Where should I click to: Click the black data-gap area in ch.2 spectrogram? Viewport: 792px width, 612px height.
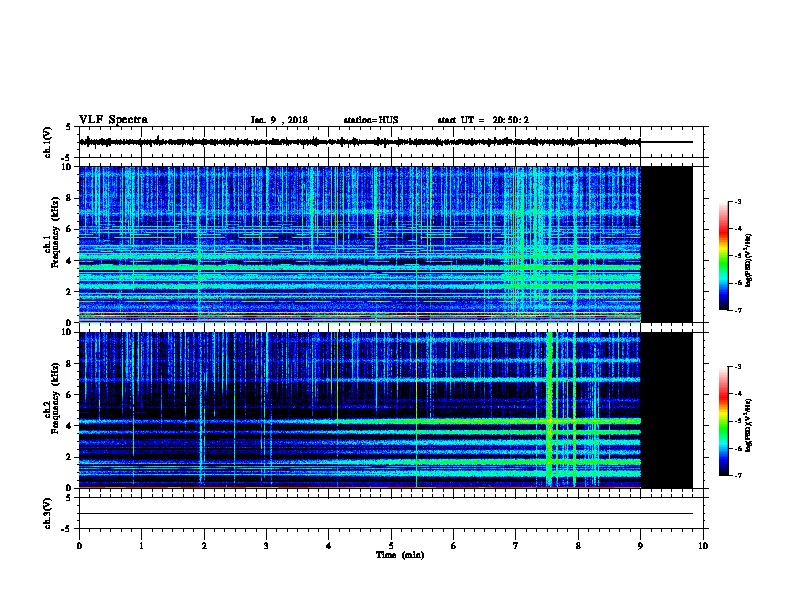(x=666, y=410)
